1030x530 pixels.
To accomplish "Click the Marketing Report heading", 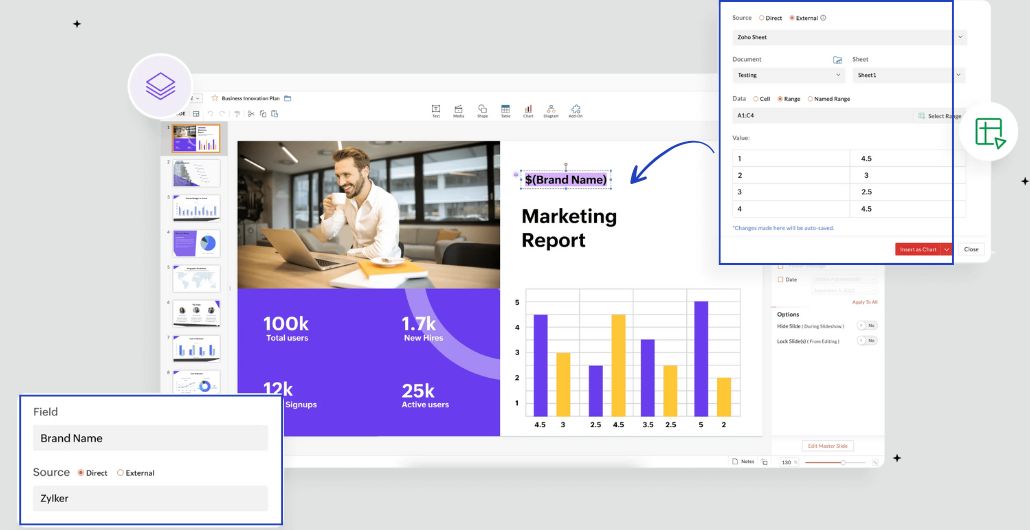I will coord(569,228).
